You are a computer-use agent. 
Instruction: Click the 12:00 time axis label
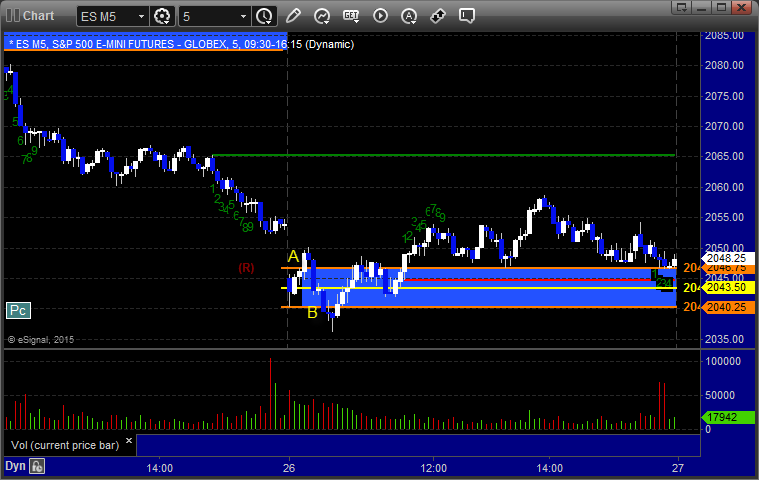(433, 467)
